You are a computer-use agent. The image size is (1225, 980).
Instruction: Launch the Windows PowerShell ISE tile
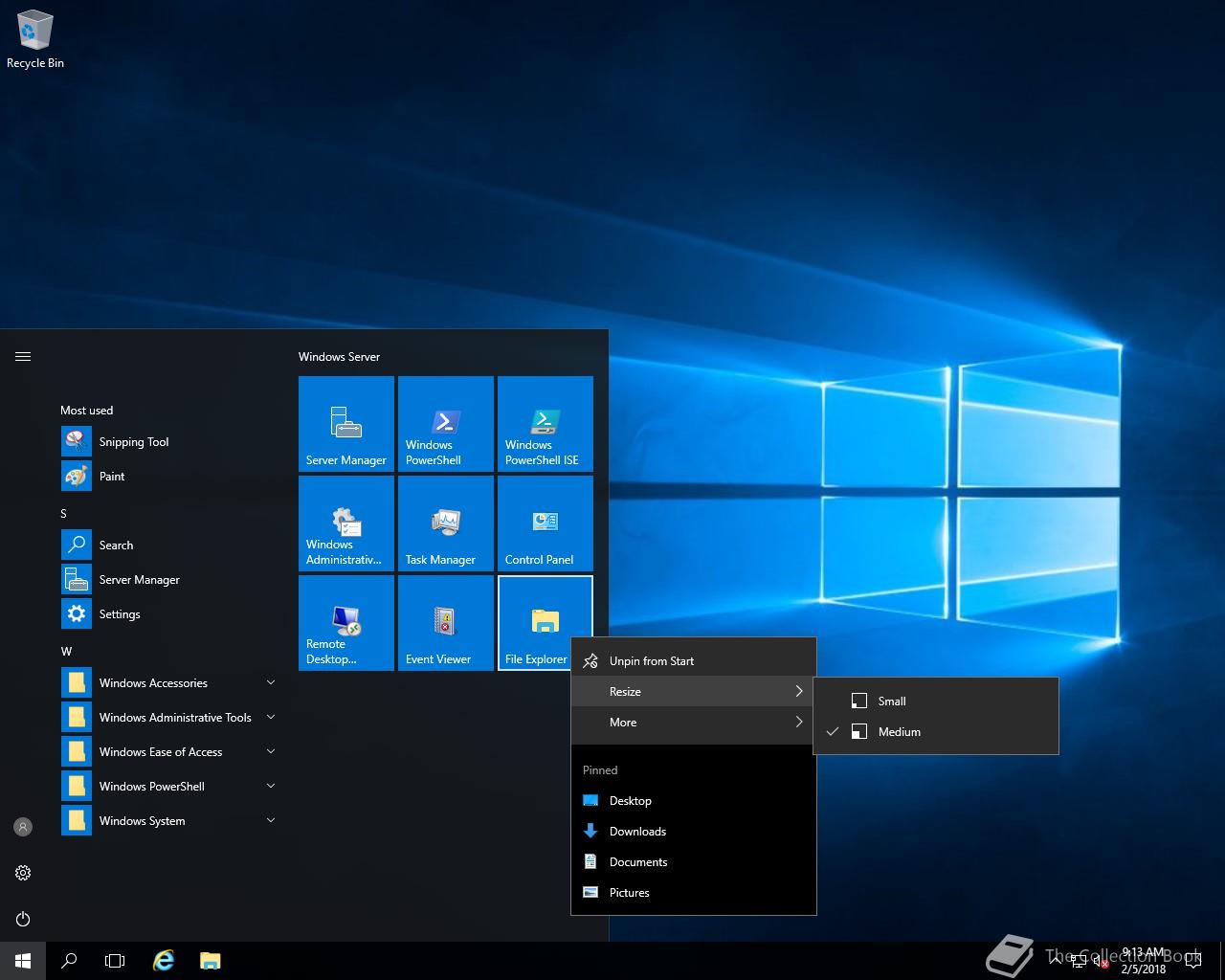coord(546,424)
